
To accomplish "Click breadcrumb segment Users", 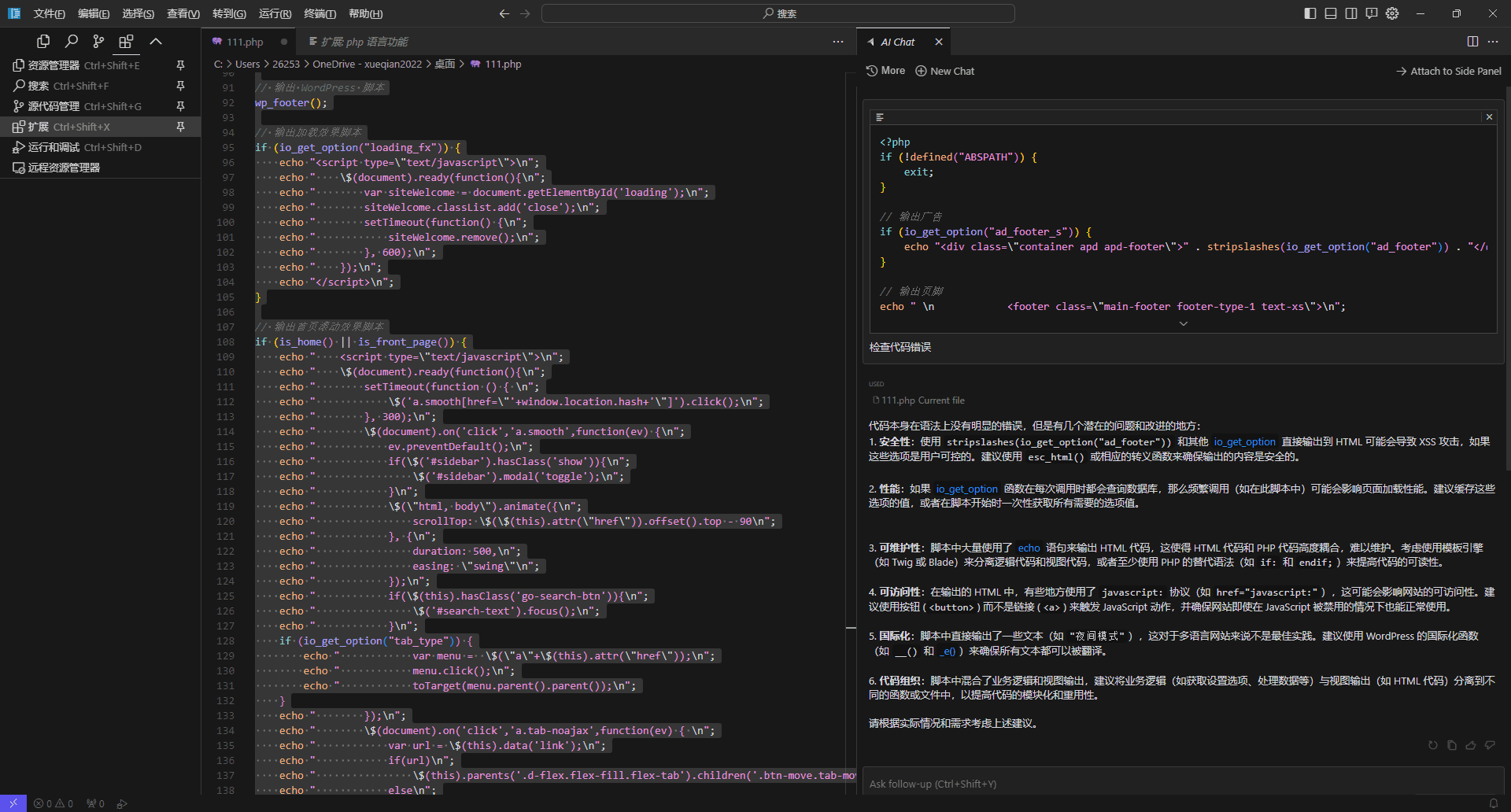I will click(x=247, y=65).
